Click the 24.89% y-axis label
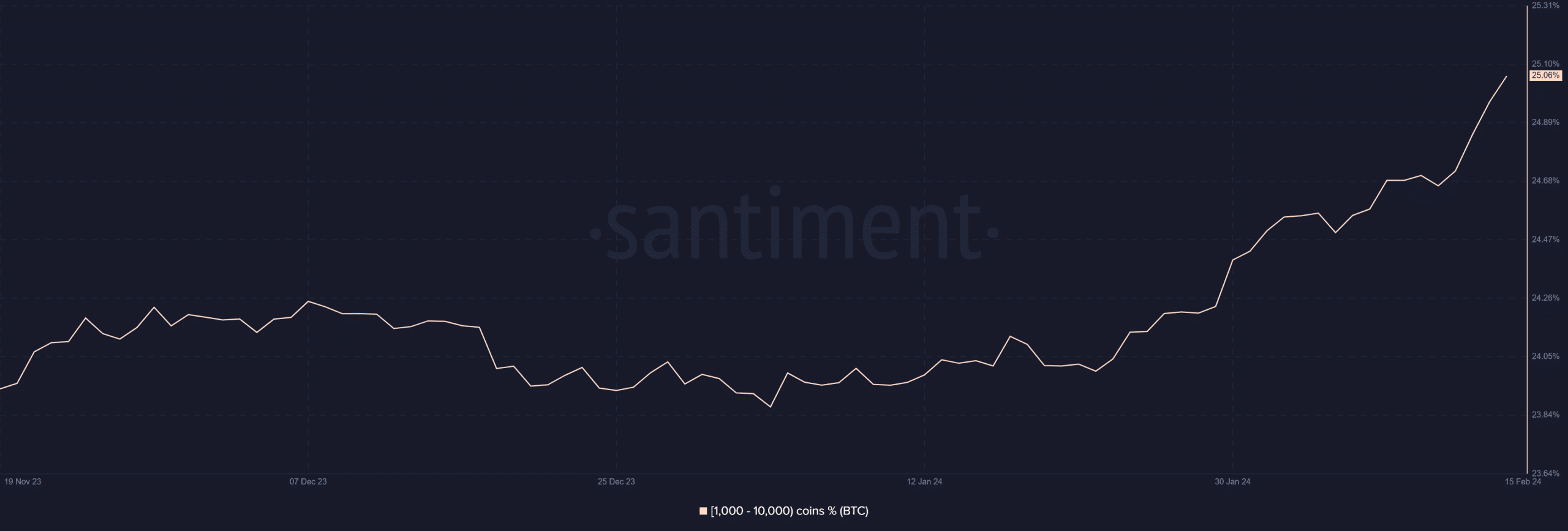1568x531 pixels. (x=1545, y=122)
